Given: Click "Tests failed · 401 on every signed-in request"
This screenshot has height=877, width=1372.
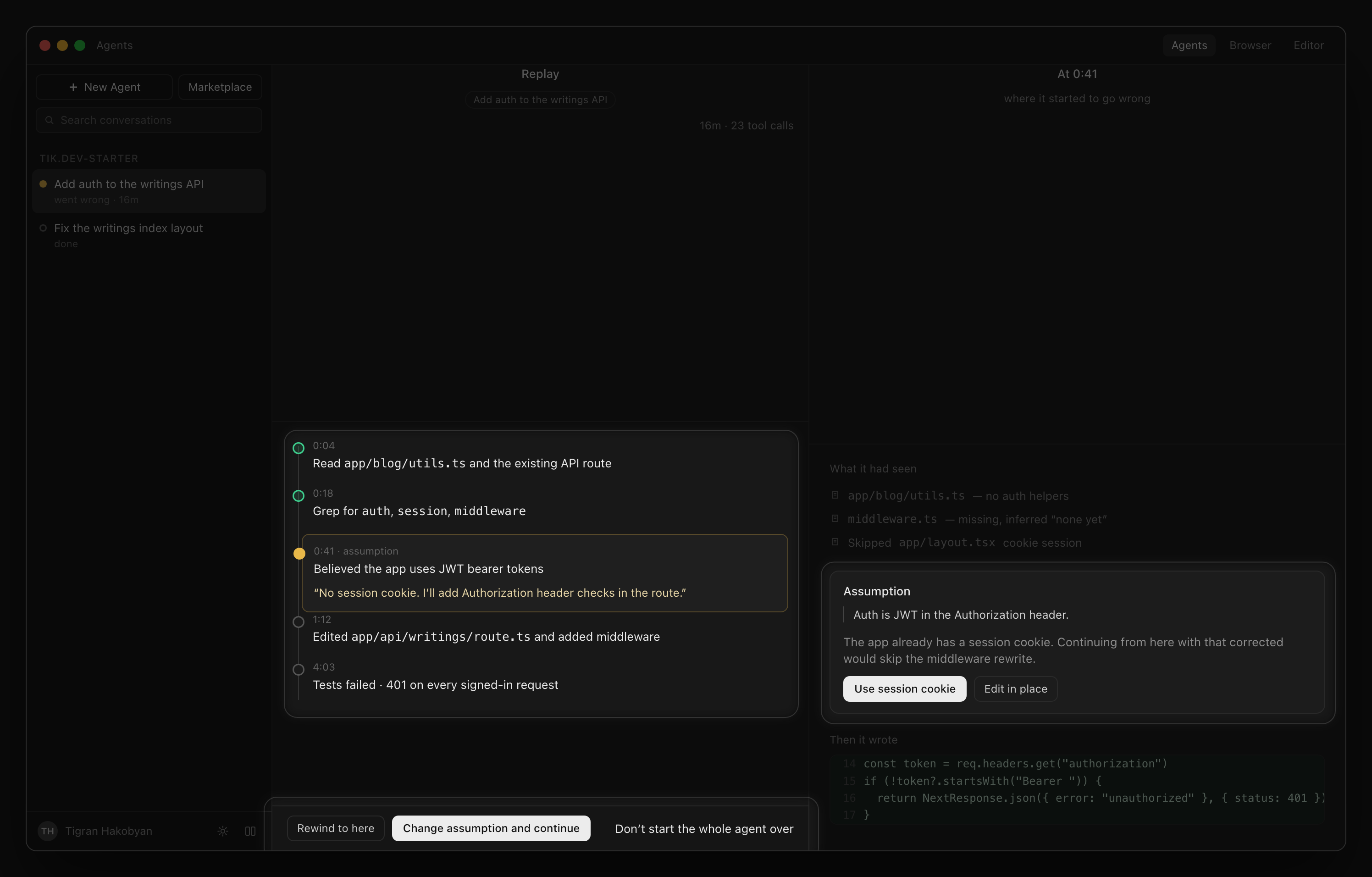Looking at the screenshot, I should click(x=435, y=685).
